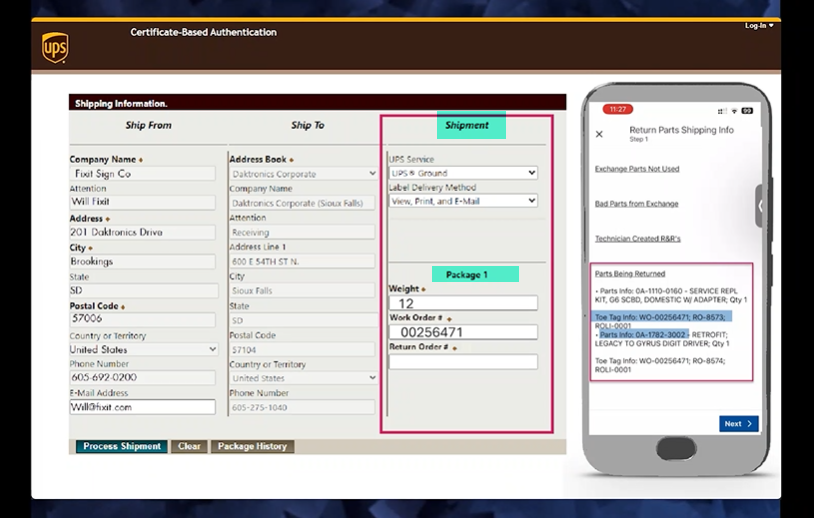Click the Postal Code field 57006
This screenshot has height=518, width=814.
(x=143, y=319)
